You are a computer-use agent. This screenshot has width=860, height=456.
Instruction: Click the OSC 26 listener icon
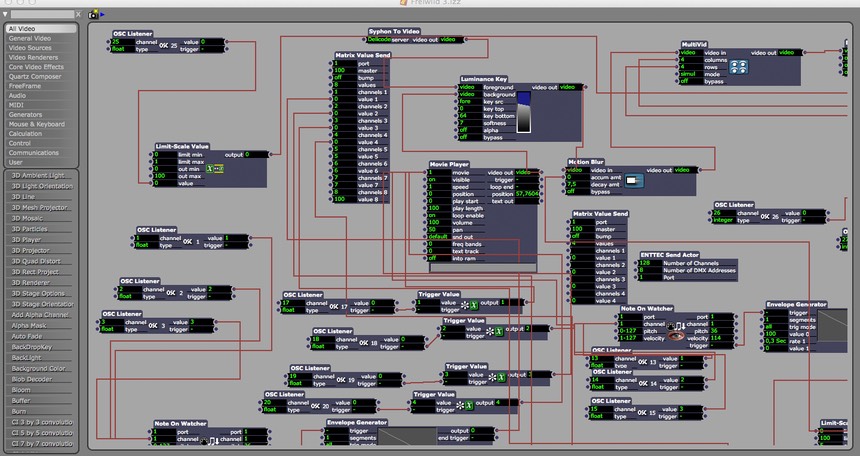coord(770,216)
